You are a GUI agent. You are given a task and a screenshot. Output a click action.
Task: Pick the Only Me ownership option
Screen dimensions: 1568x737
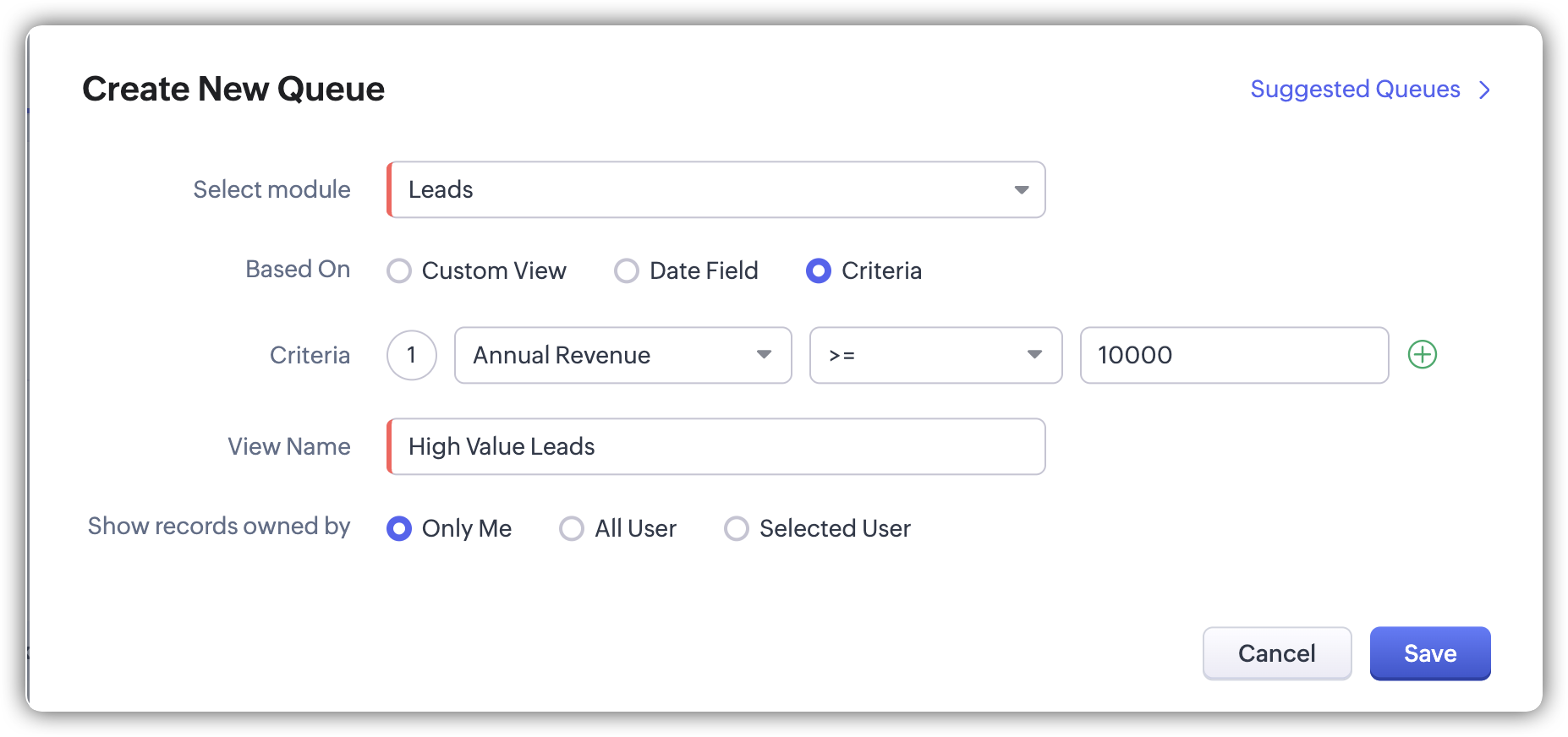click(399, 529)
